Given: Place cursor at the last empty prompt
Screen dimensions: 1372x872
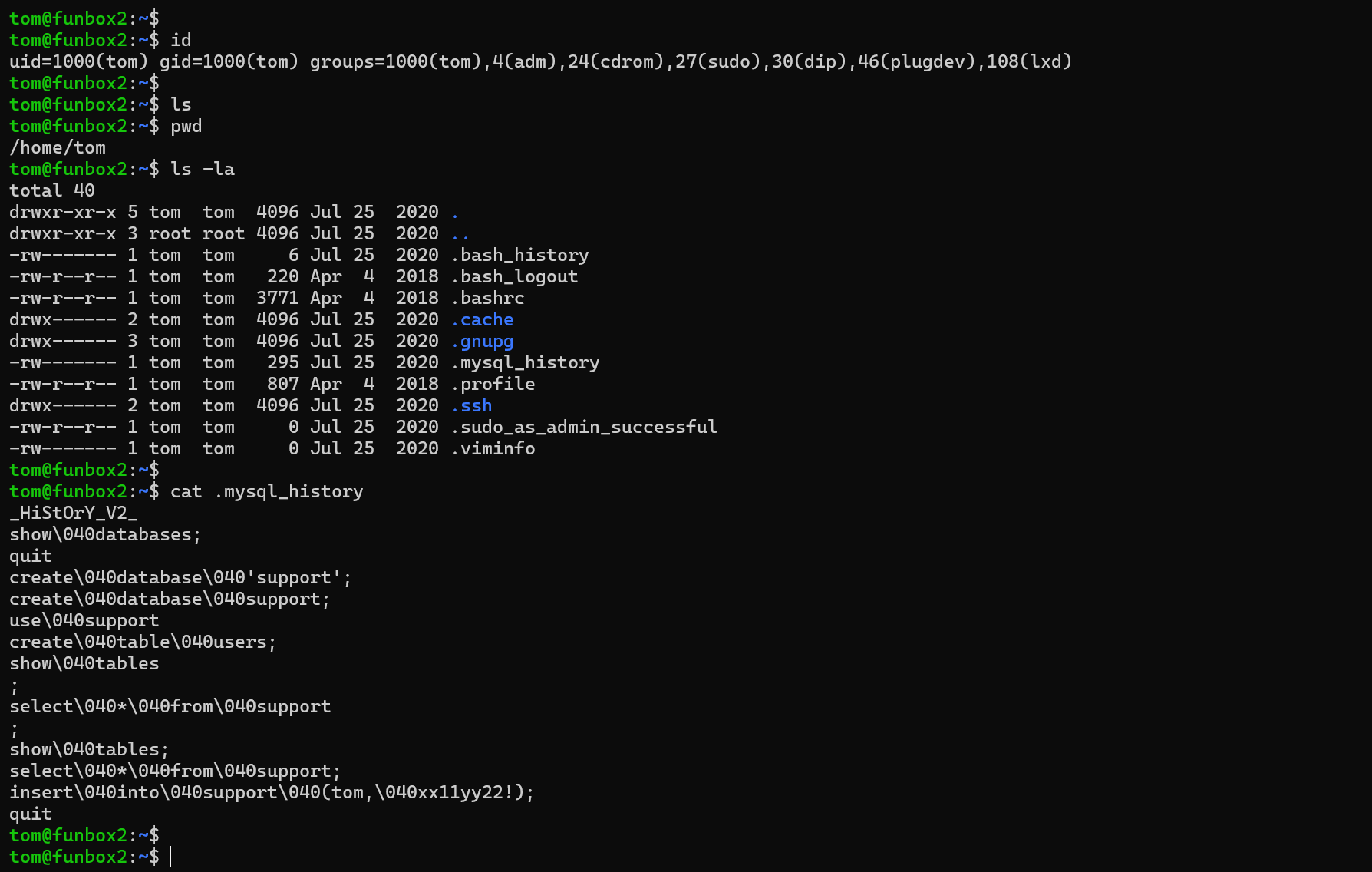Looking at the screenshot, I should tap(170, 857).
